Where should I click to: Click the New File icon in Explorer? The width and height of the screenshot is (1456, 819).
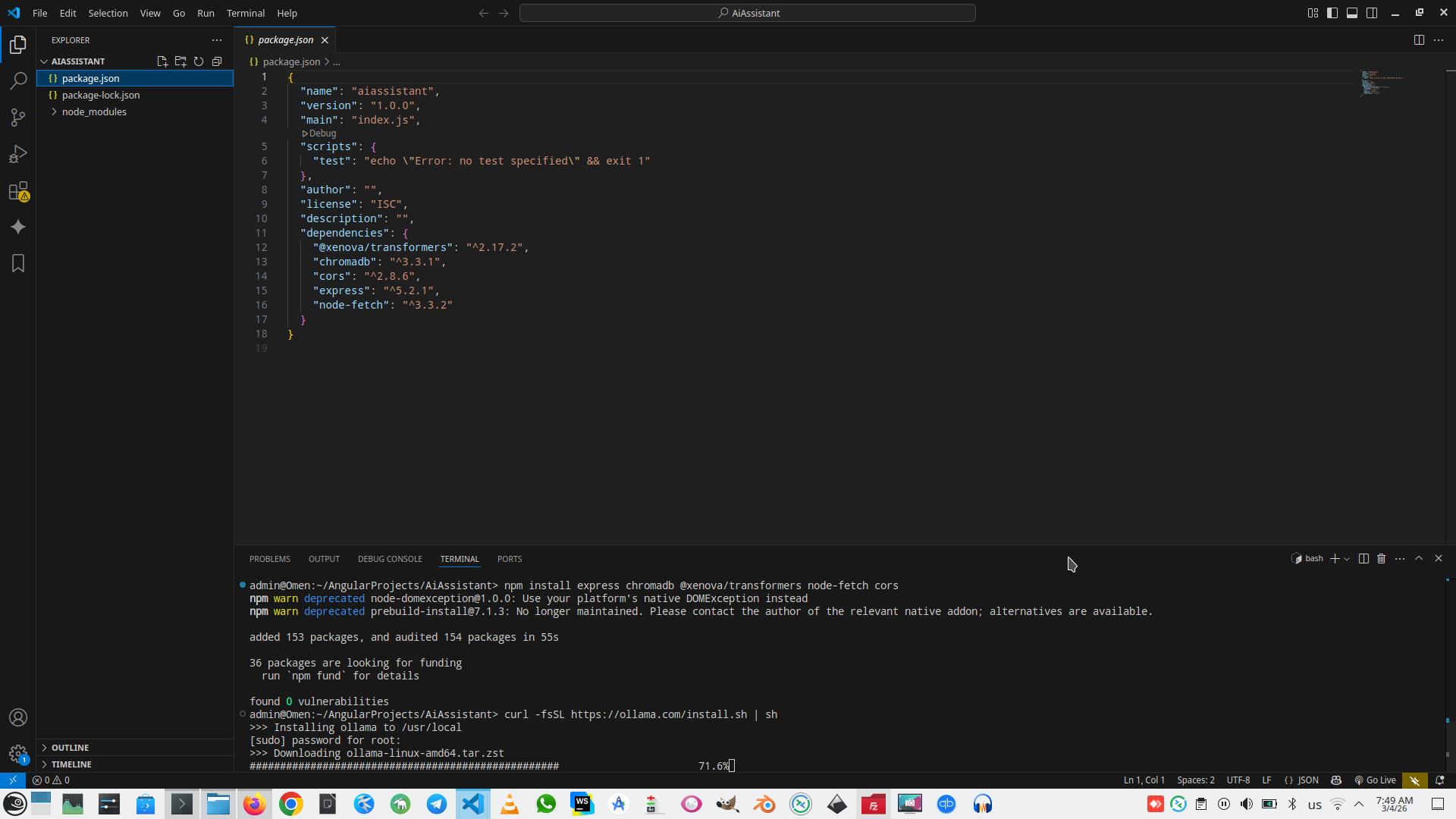pyautogui.click(x=162, y=61)
